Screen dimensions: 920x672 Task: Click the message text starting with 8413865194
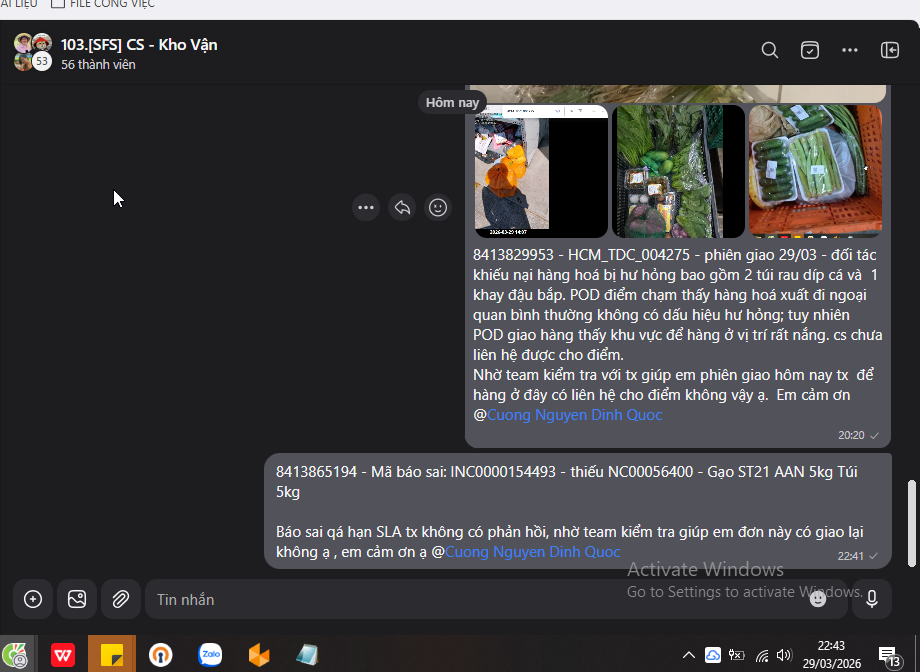coord(569,511)
